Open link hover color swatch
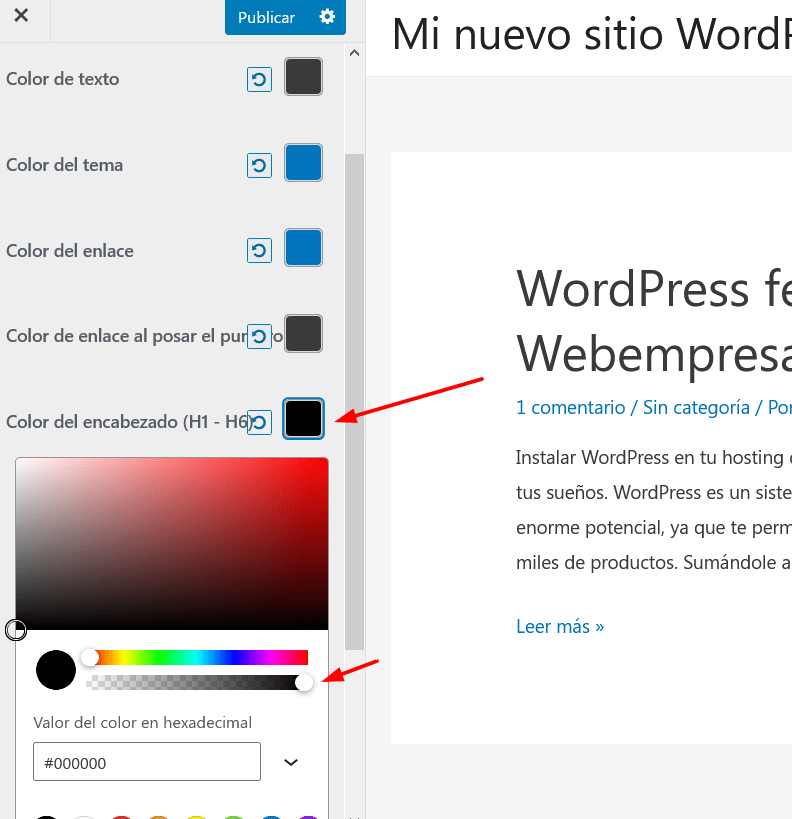 click(x=304, y=334)
